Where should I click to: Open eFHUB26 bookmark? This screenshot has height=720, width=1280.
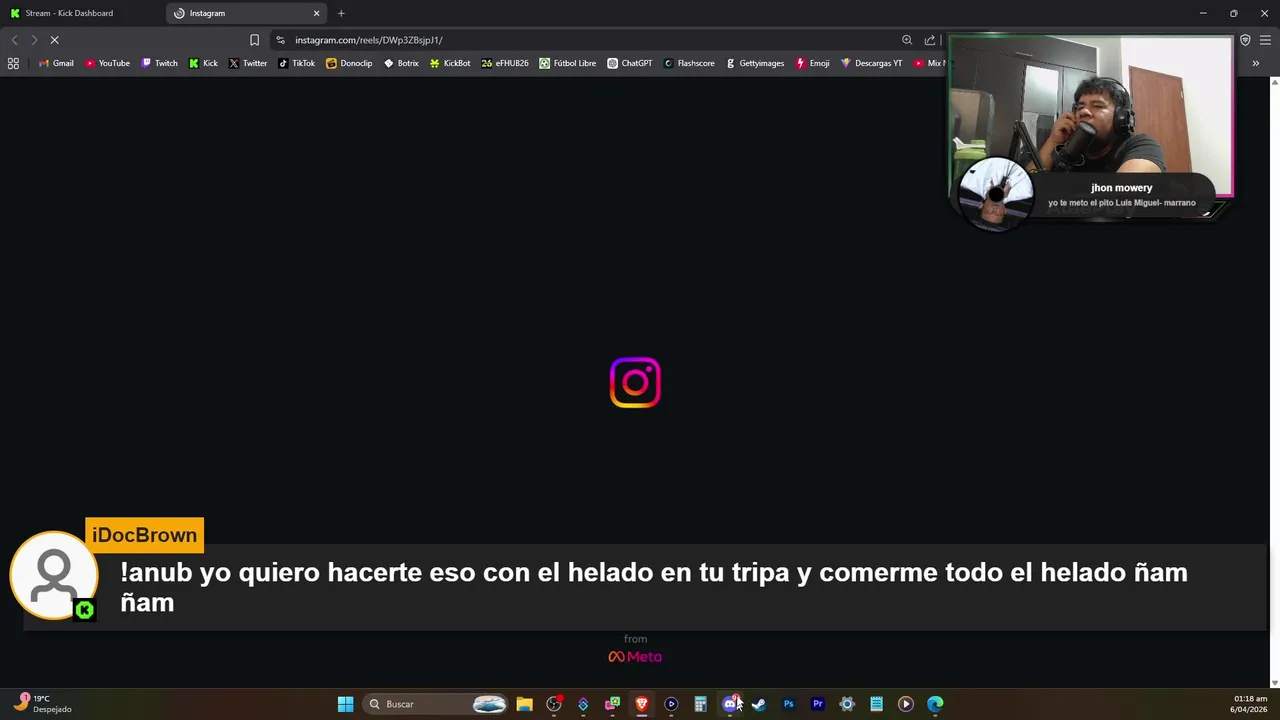click(505, 63)
